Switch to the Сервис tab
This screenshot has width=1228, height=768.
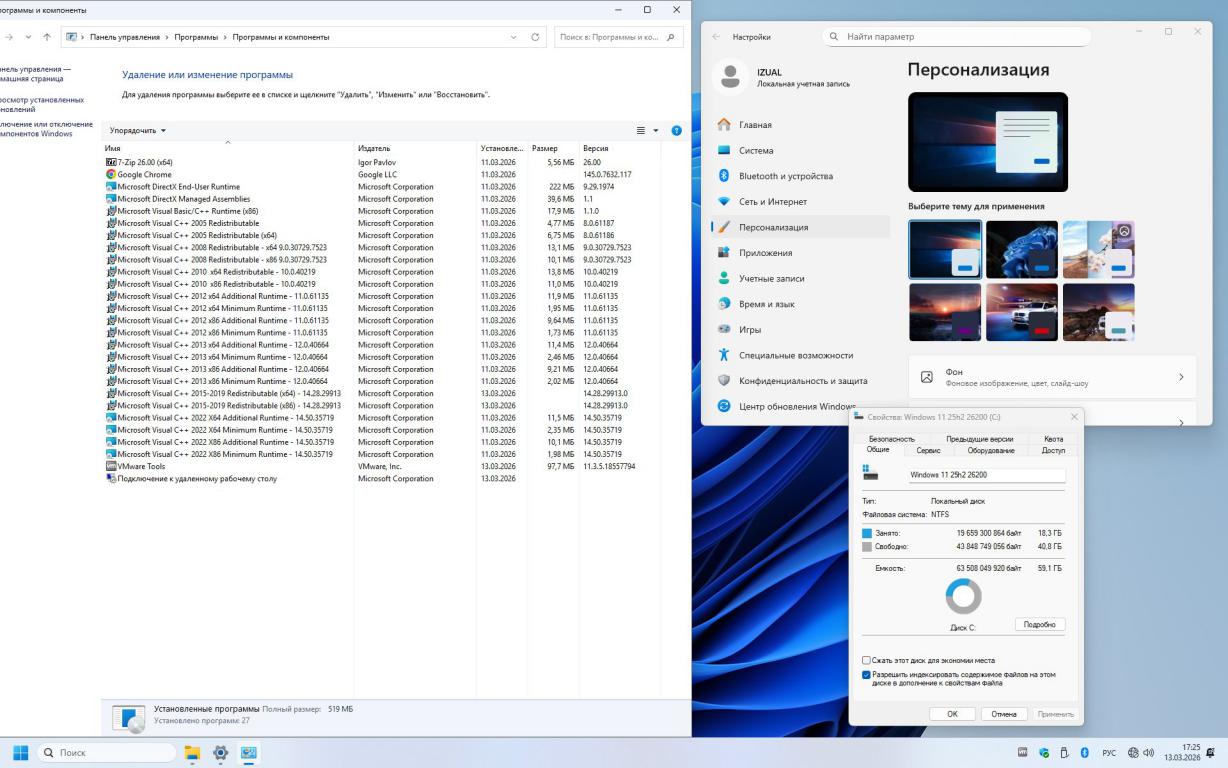(x=928, y=450)
